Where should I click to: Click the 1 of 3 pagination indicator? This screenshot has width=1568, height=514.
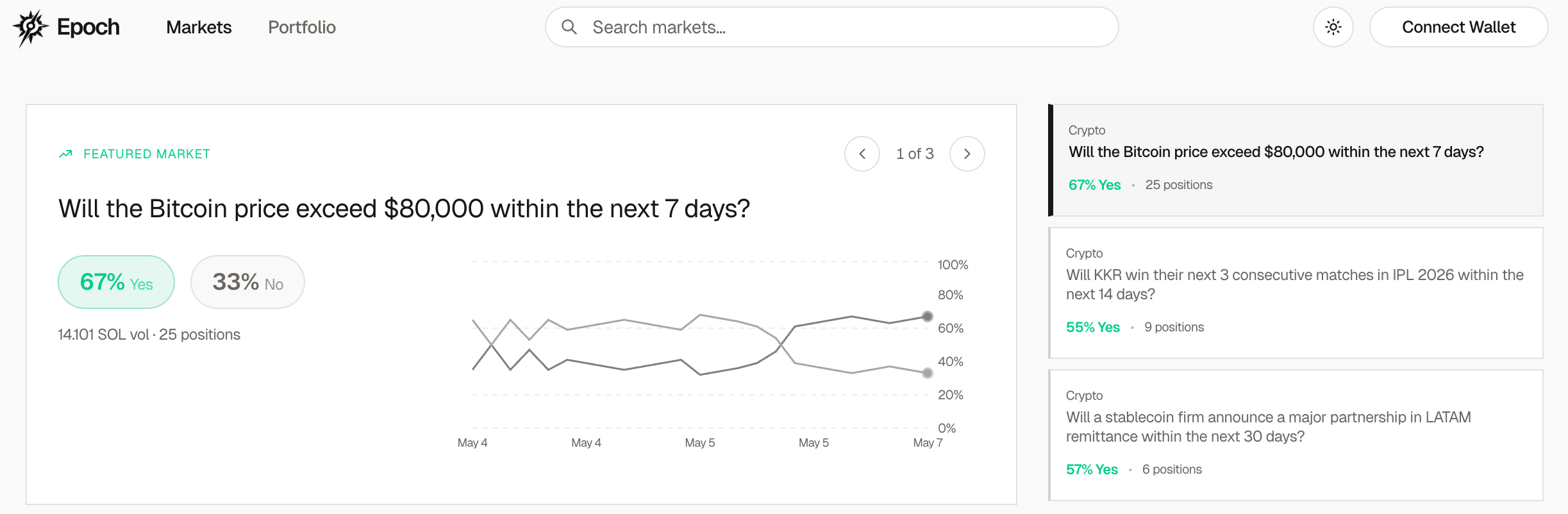(915, 154)
